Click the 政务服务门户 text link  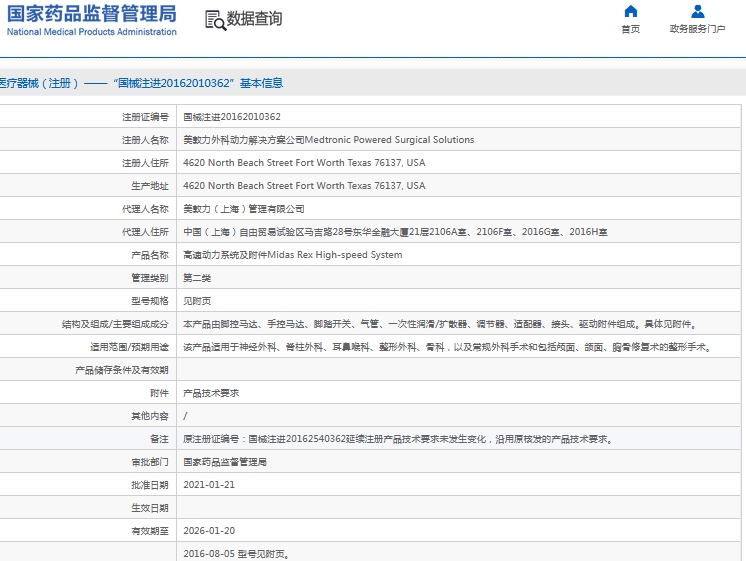click(x=697, y=29)
